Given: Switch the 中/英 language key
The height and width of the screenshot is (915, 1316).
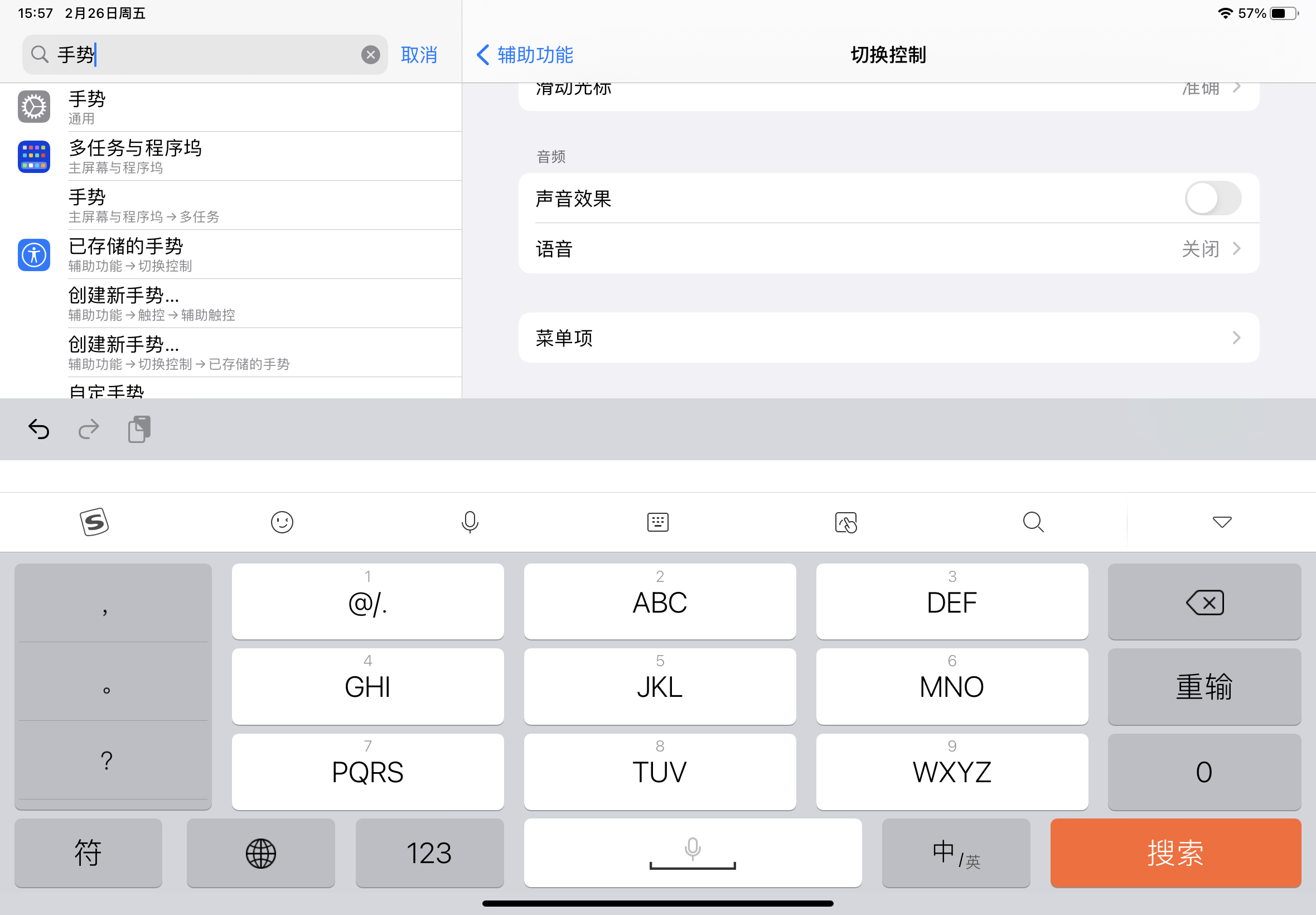Looking at the screenshot, I should click(x=956, y=853).
